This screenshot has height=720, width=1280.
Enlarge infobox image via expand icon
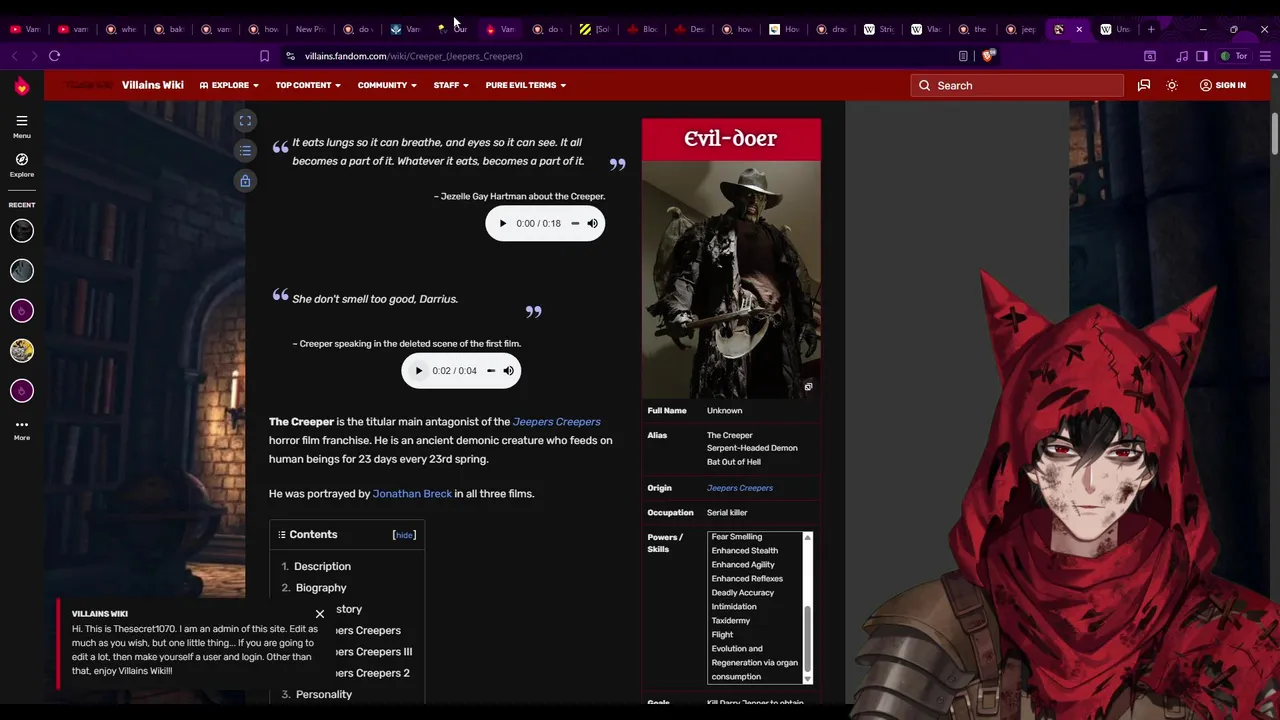click(x=808, y=387)
